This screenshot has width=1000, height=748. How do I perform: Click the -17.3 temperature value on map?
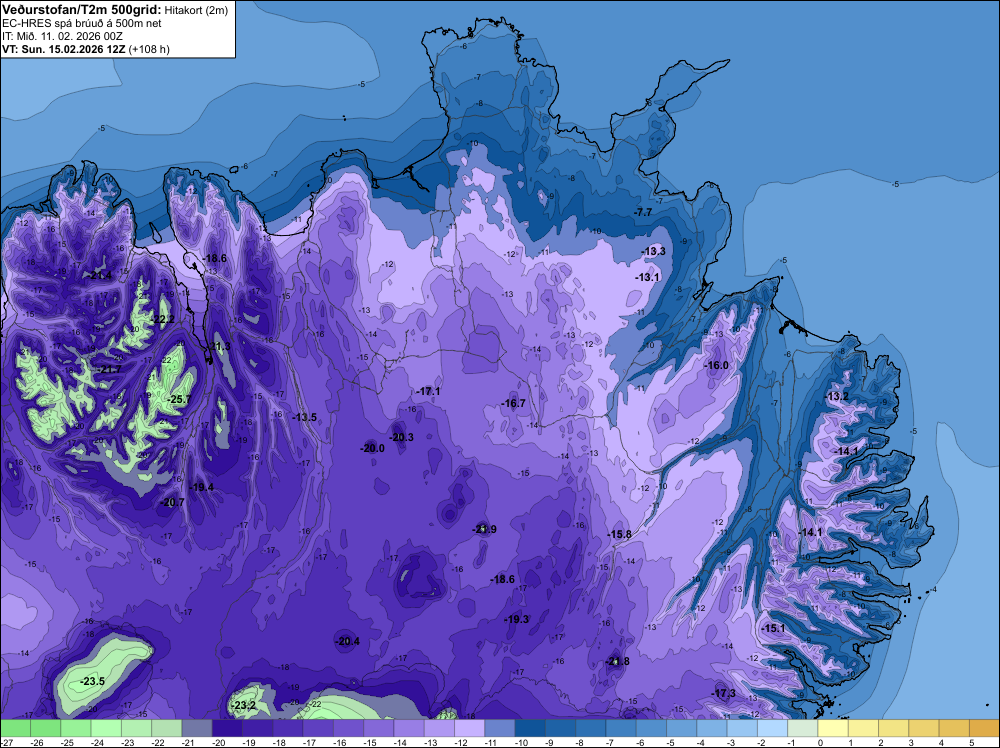pyautogui.click(x=724, y=693)
